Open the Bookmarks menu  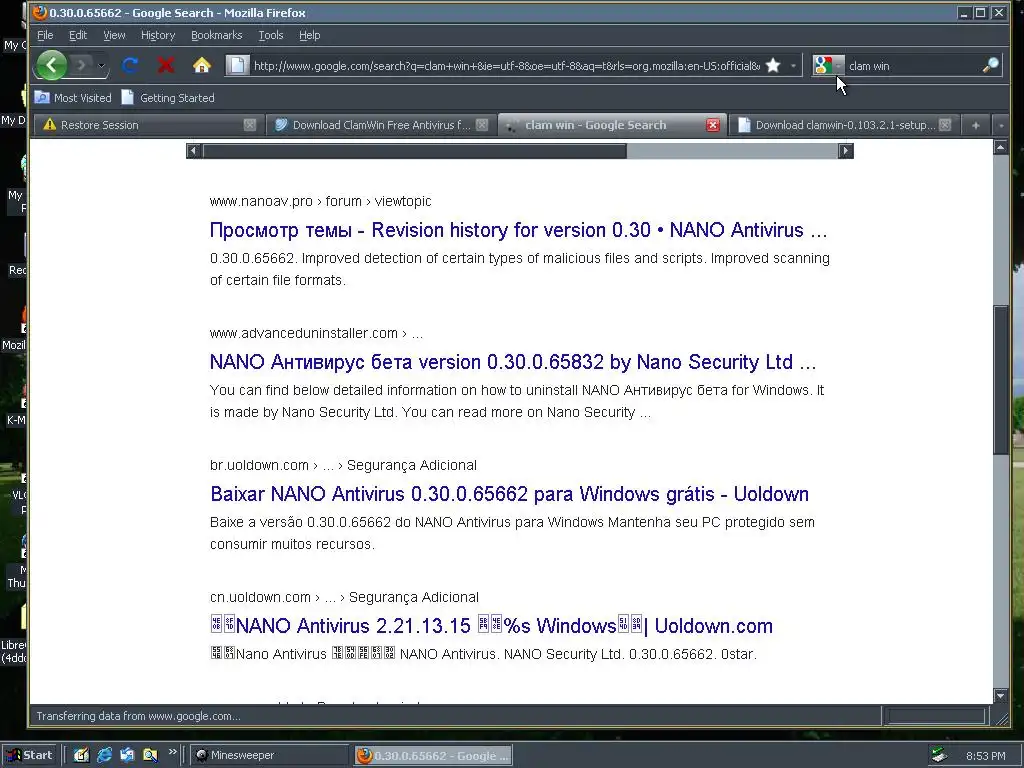(x=216, y=35)
